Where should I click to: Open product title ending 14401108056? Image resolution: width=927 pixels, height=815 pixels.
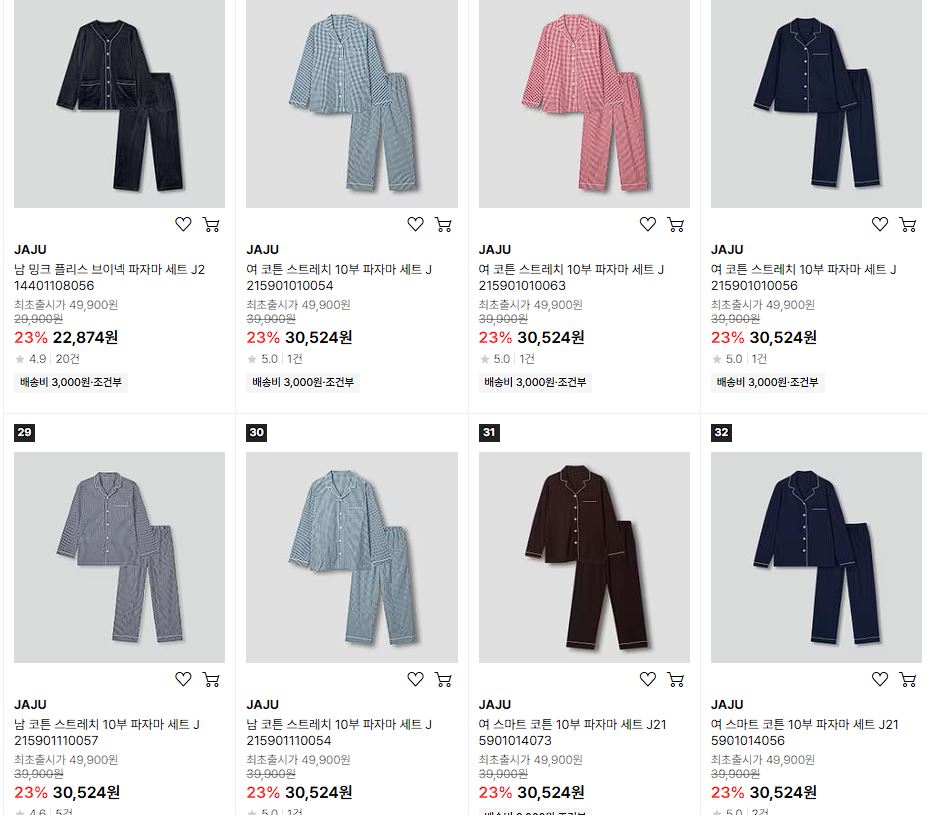(109, 277)
